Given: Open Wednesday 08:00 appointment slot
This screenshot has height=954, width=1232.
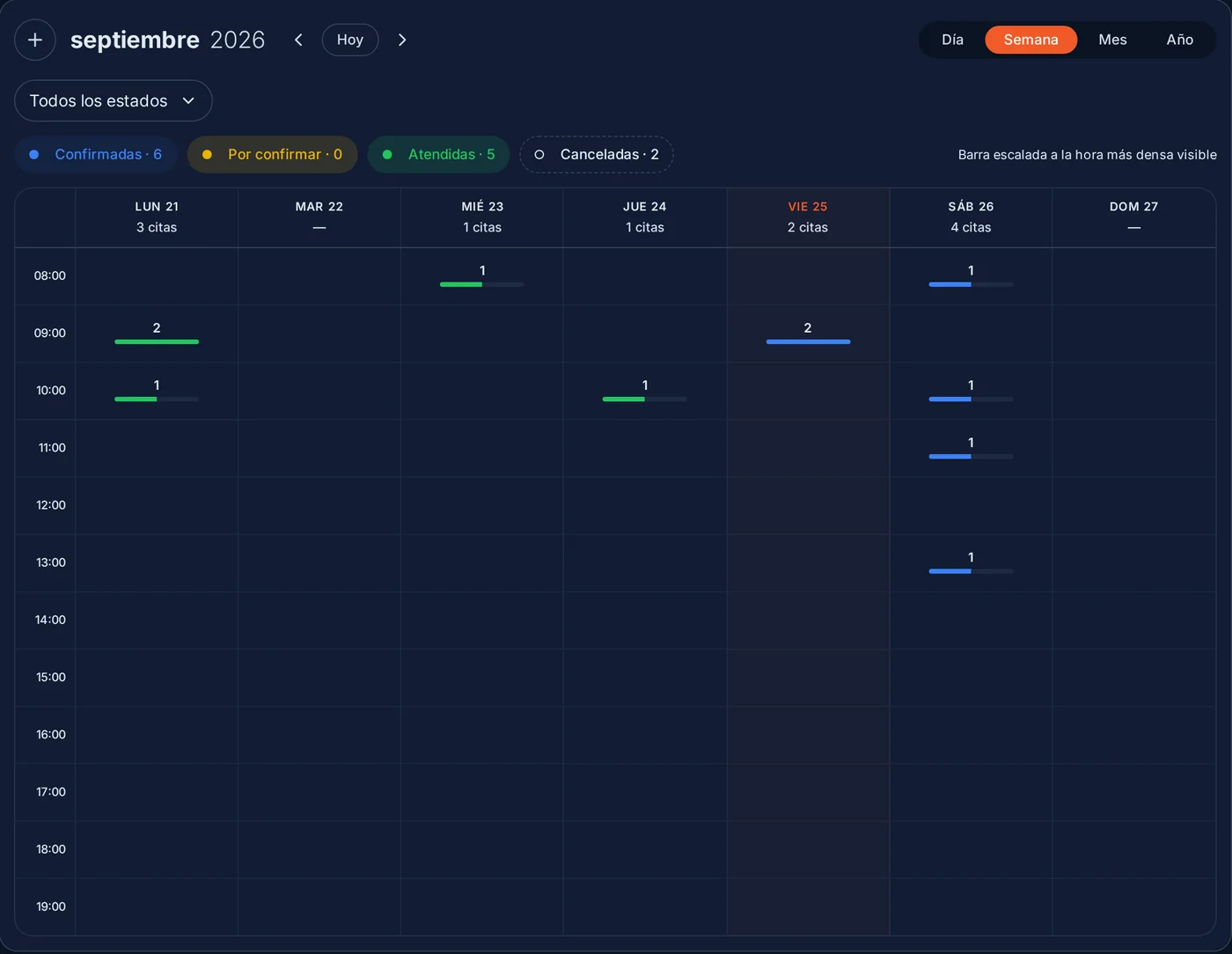Looking at the screenshot, I should pos(482,276).
